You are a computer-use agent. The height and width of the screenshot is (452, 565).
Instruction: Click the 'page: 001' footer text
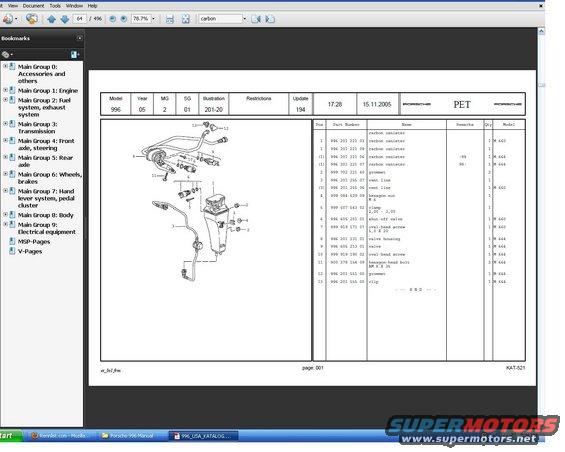pyautogui.click(x=313, y=368)
